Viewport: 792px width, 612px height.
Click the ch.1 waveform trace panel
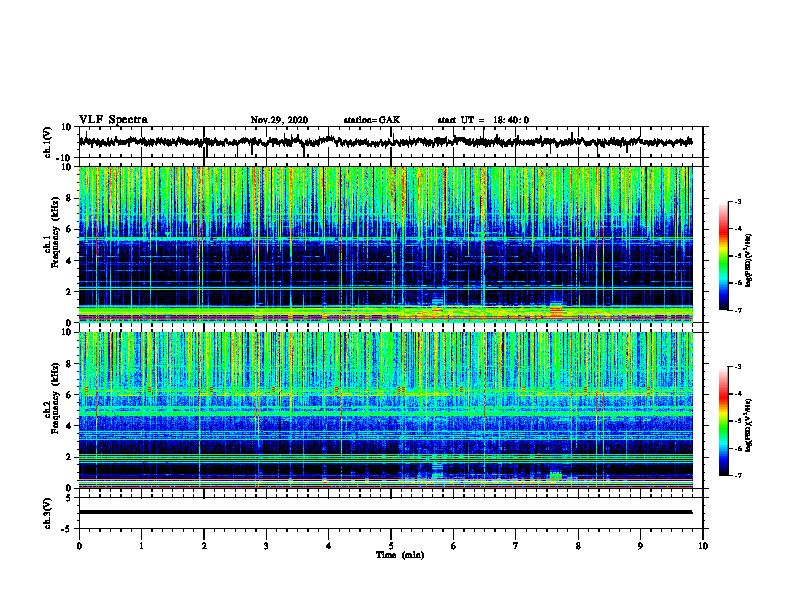point(391,142)
